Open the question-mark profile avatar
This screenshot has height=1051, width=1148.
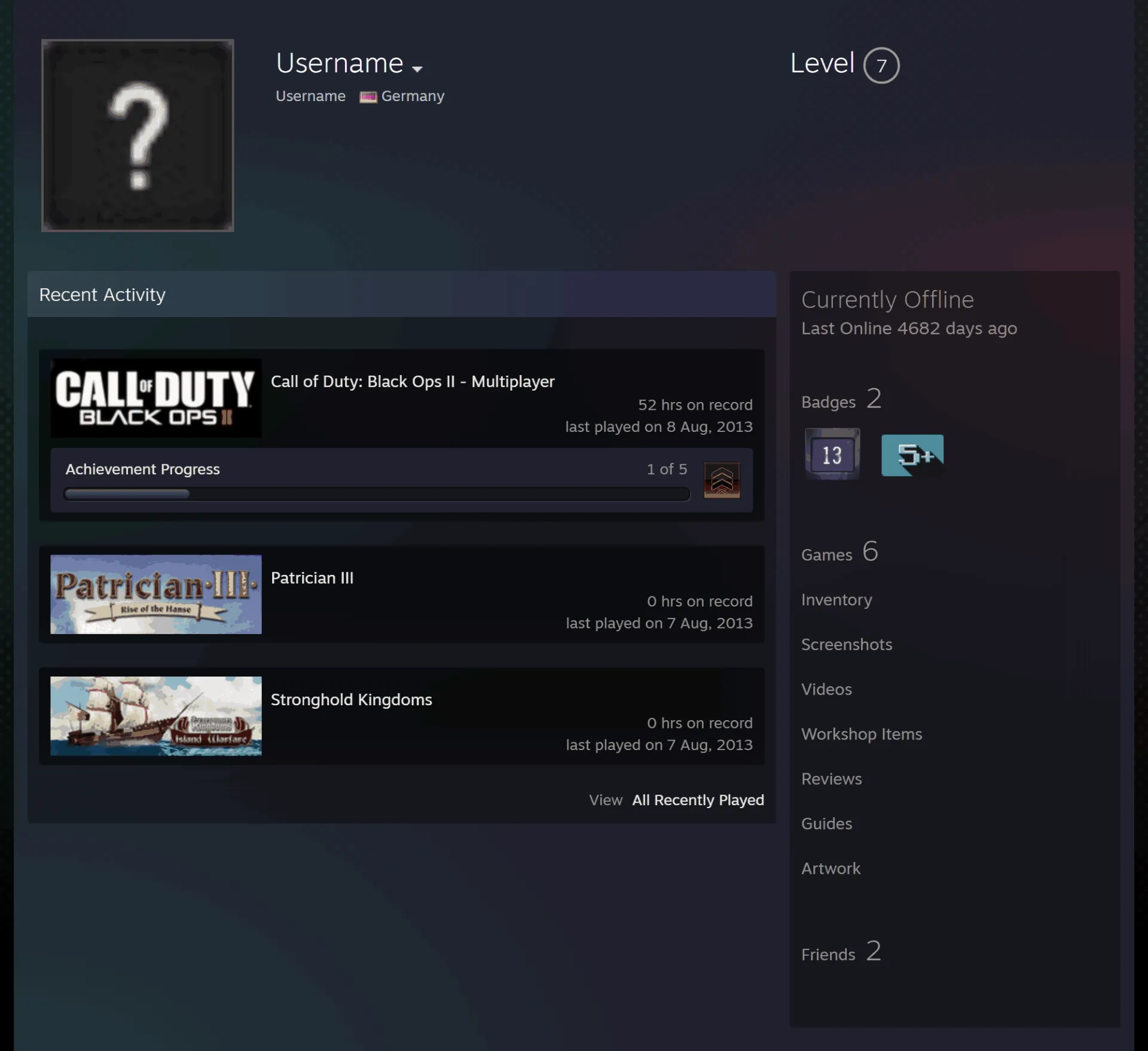(x=138, y=135)
